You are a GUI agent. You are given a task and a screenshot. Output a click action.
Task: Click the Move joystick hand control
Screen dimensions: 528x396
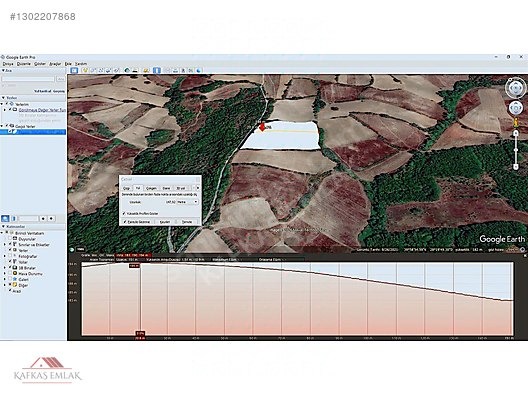tap(515, 108)
